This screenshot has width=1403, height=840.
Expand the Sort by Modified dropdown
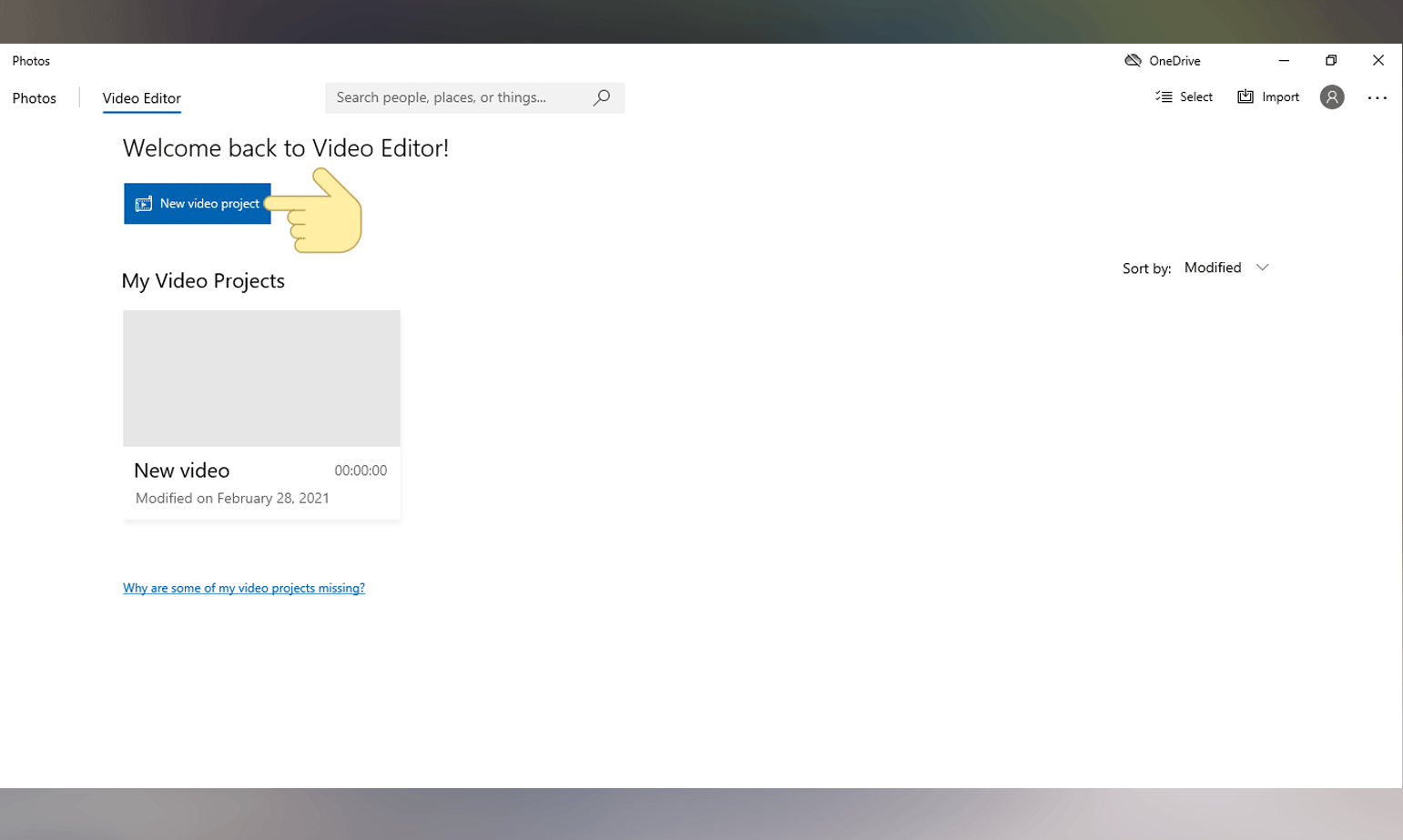coord(1226,268)
